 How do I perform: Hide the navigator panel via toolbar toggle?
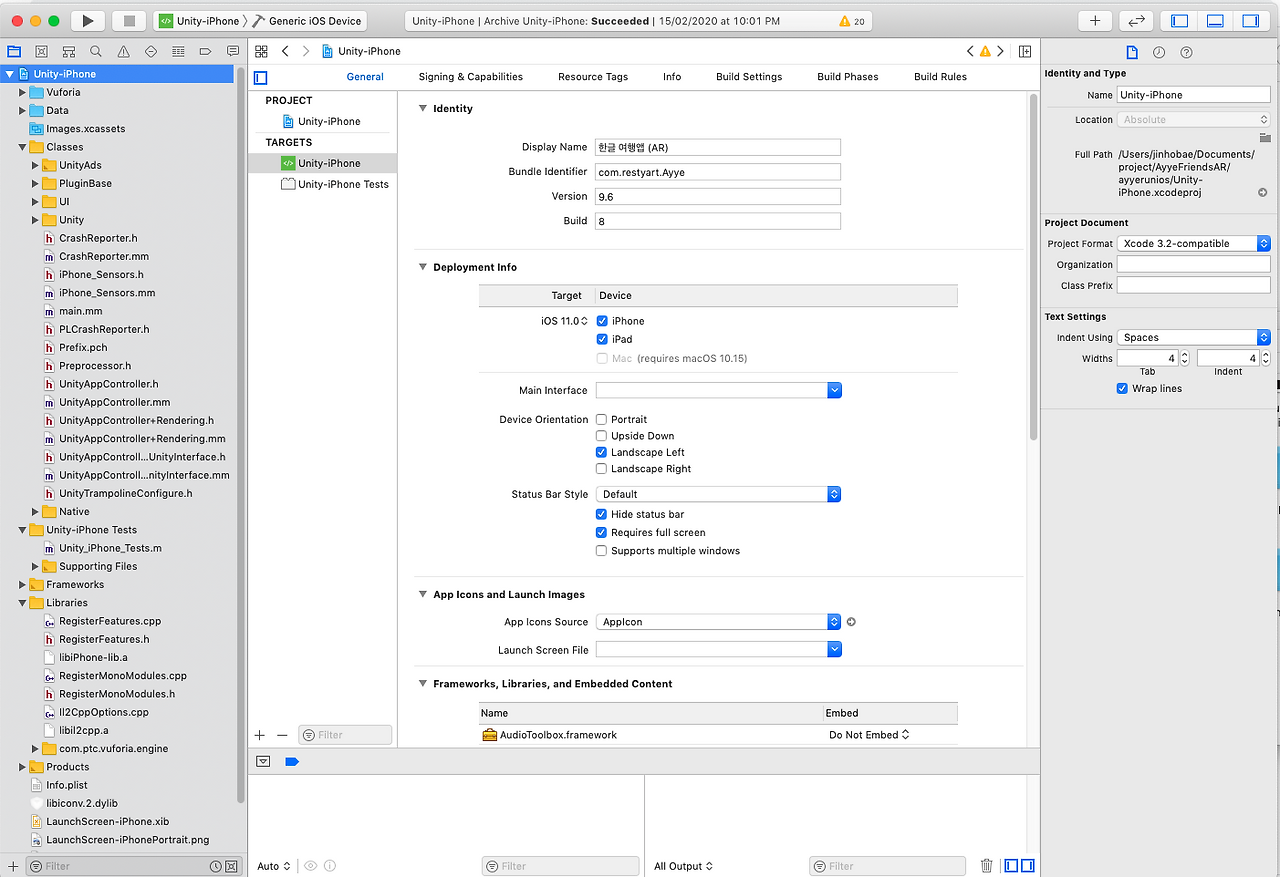1180,20
